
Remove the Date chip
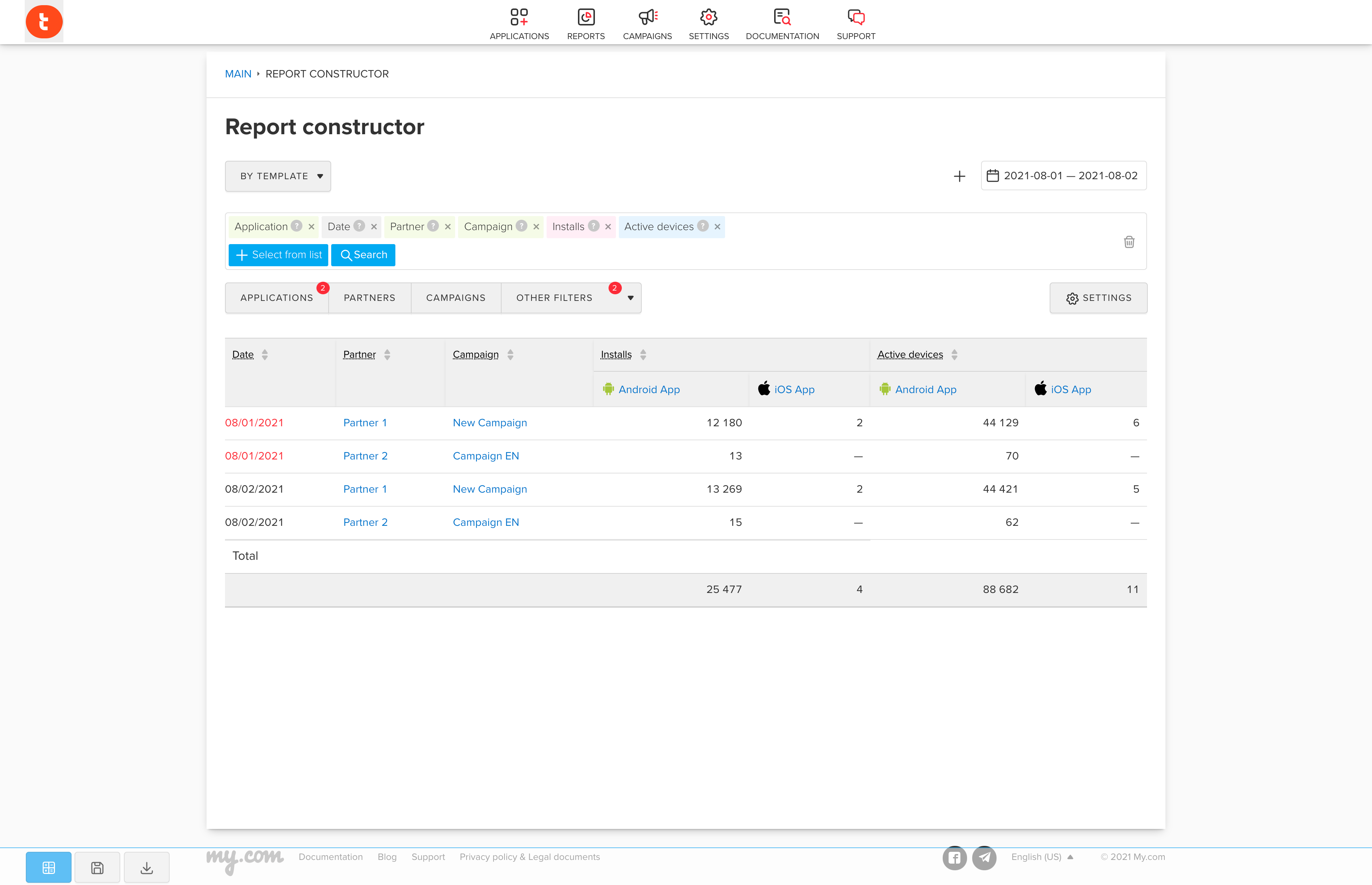(x=374, y=227)
